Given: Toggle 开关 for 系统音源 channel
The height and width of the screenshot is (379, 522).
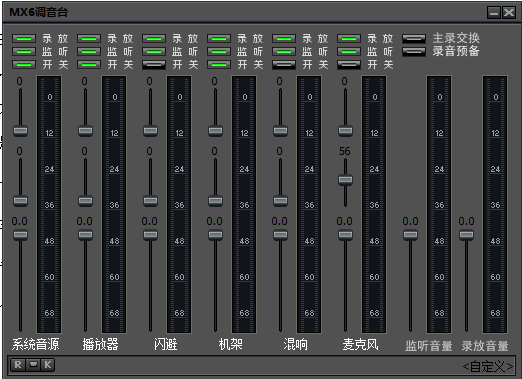Looking at the screenshot, I should click(x=24, y=64).
